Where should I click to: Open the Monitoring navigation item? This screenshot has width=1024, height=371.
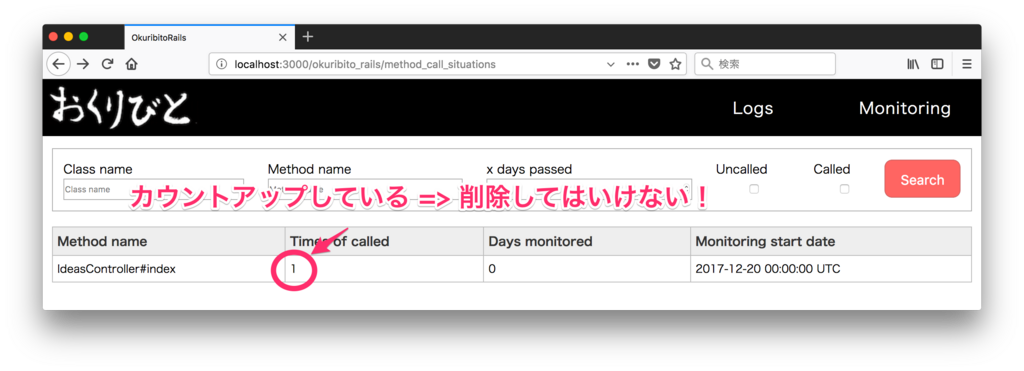click(x=904, y=108)
